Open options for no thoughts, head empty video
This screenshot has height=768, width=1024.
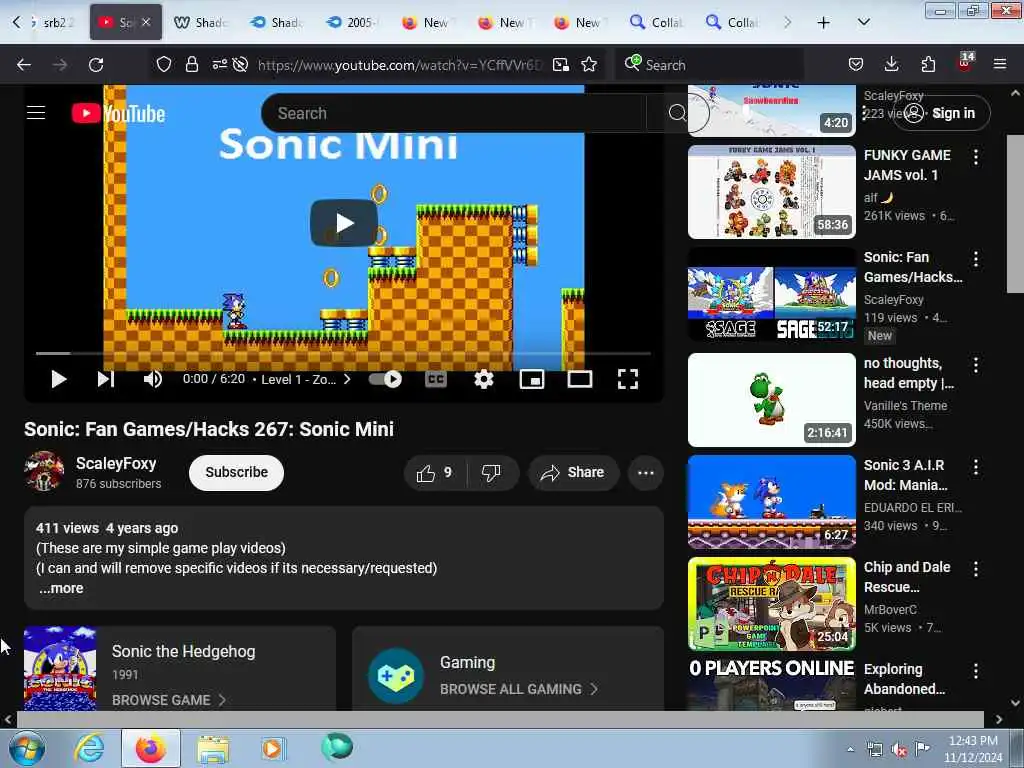976,364
